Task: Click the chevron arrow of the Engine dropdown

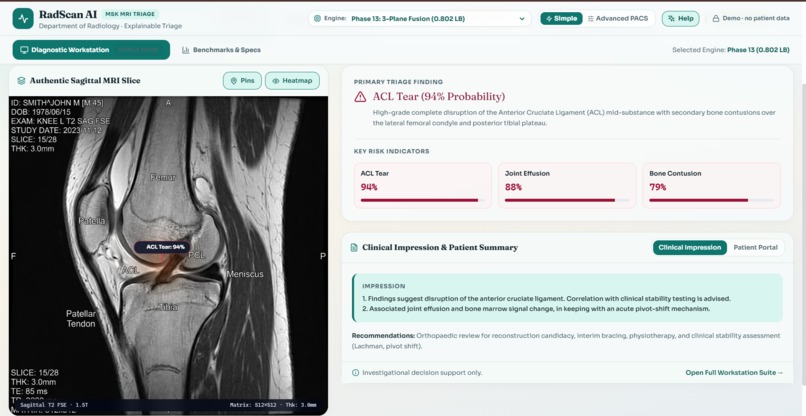Action: click(522, 19)
